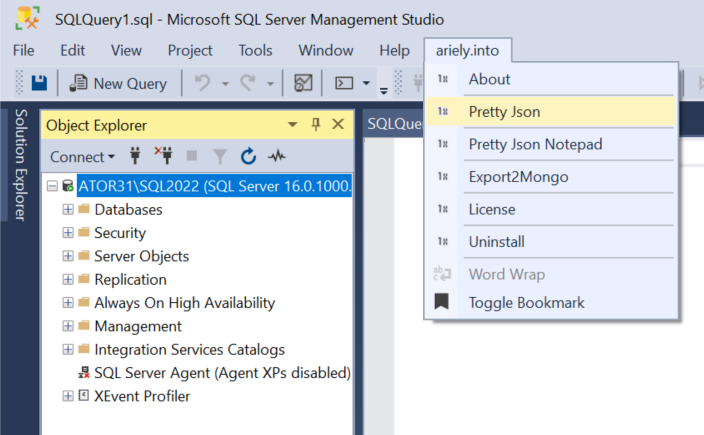Viewport: 704px width, 435px height.
Task: Expand the Security folder
Action: (x=68, y=233)
